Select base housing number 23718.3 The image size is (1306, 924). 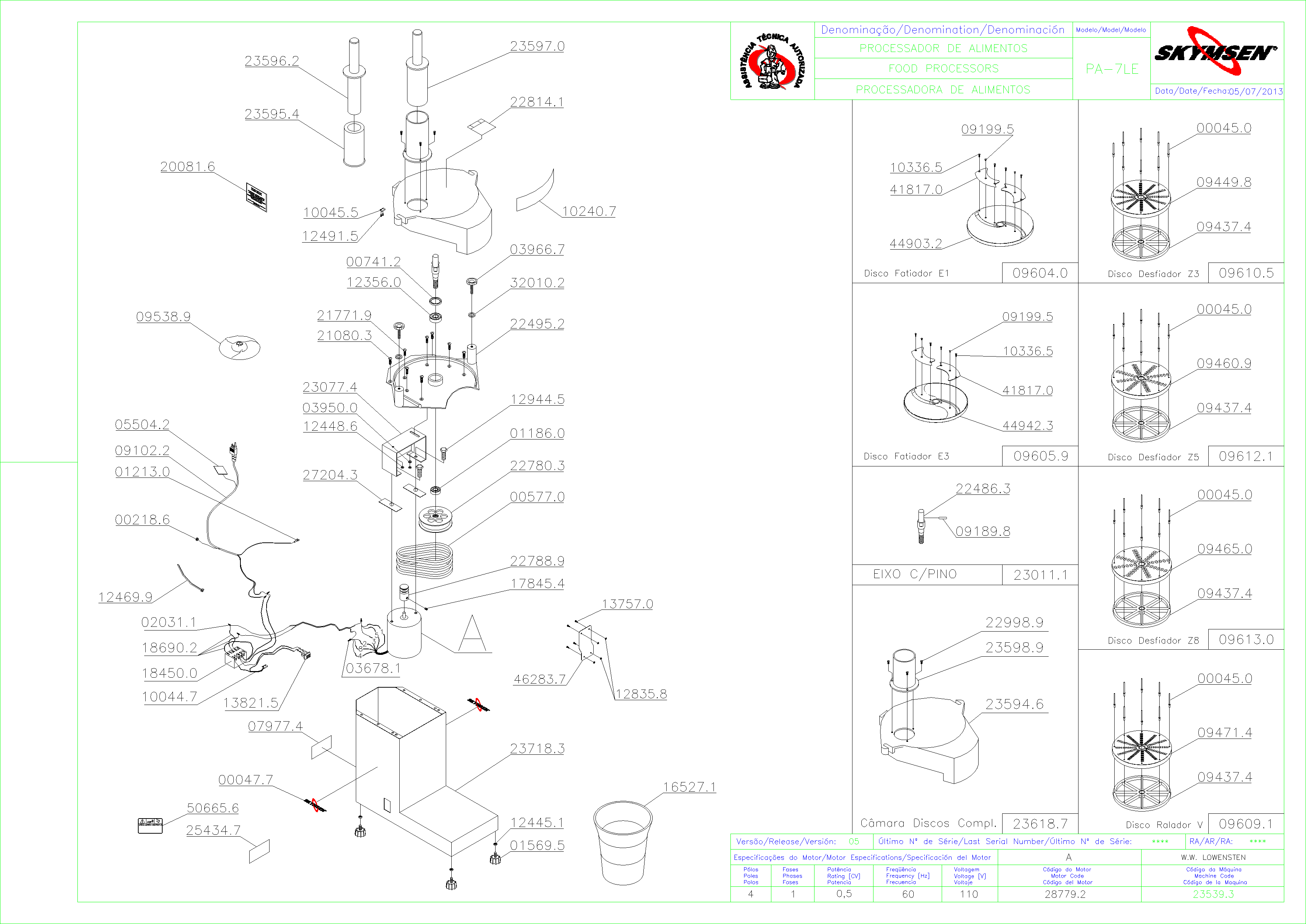pos(537,749)
